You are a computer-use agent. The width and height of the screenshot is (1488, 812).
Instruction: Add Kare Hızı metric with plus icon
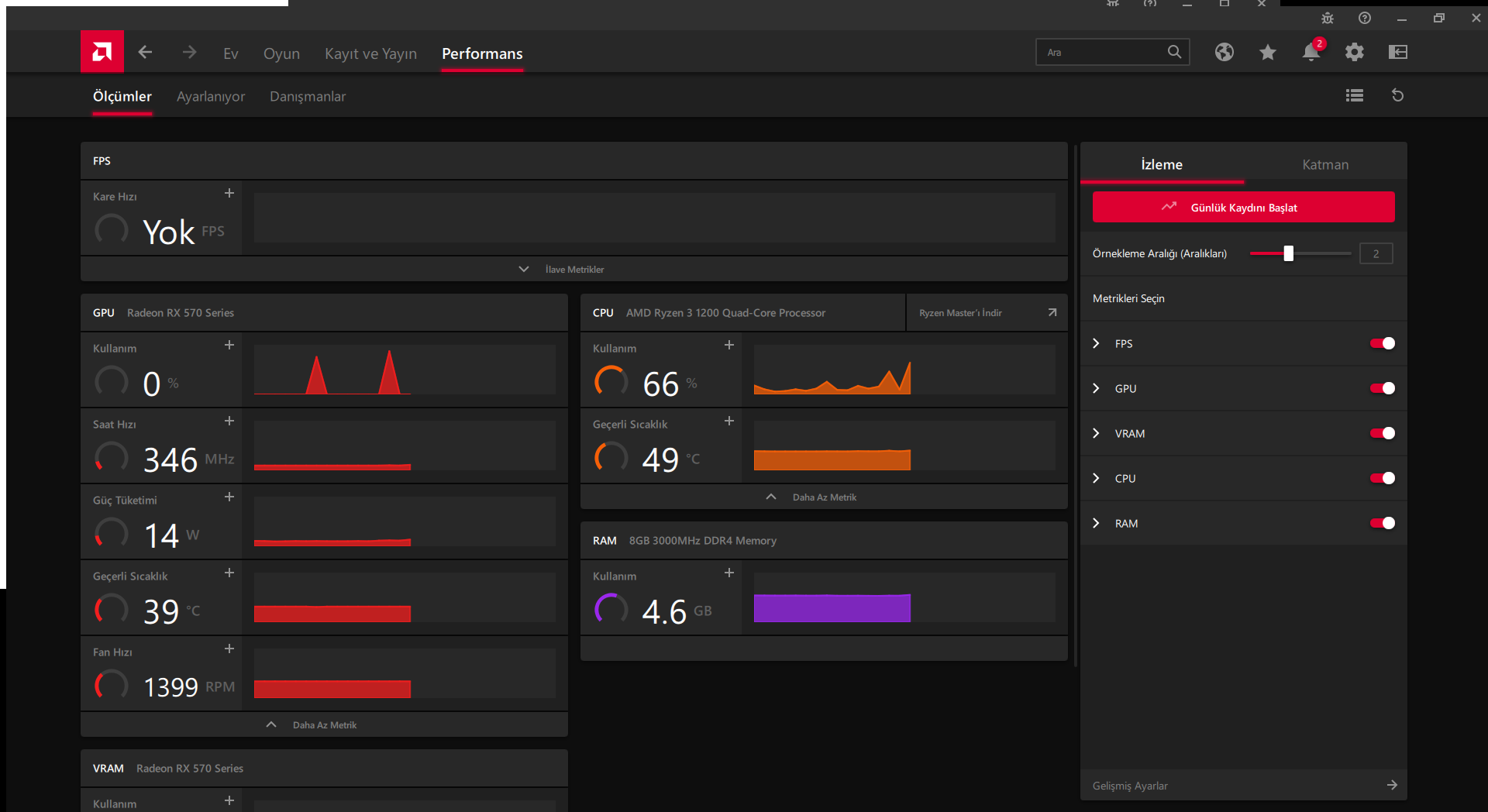coord(229,193)
